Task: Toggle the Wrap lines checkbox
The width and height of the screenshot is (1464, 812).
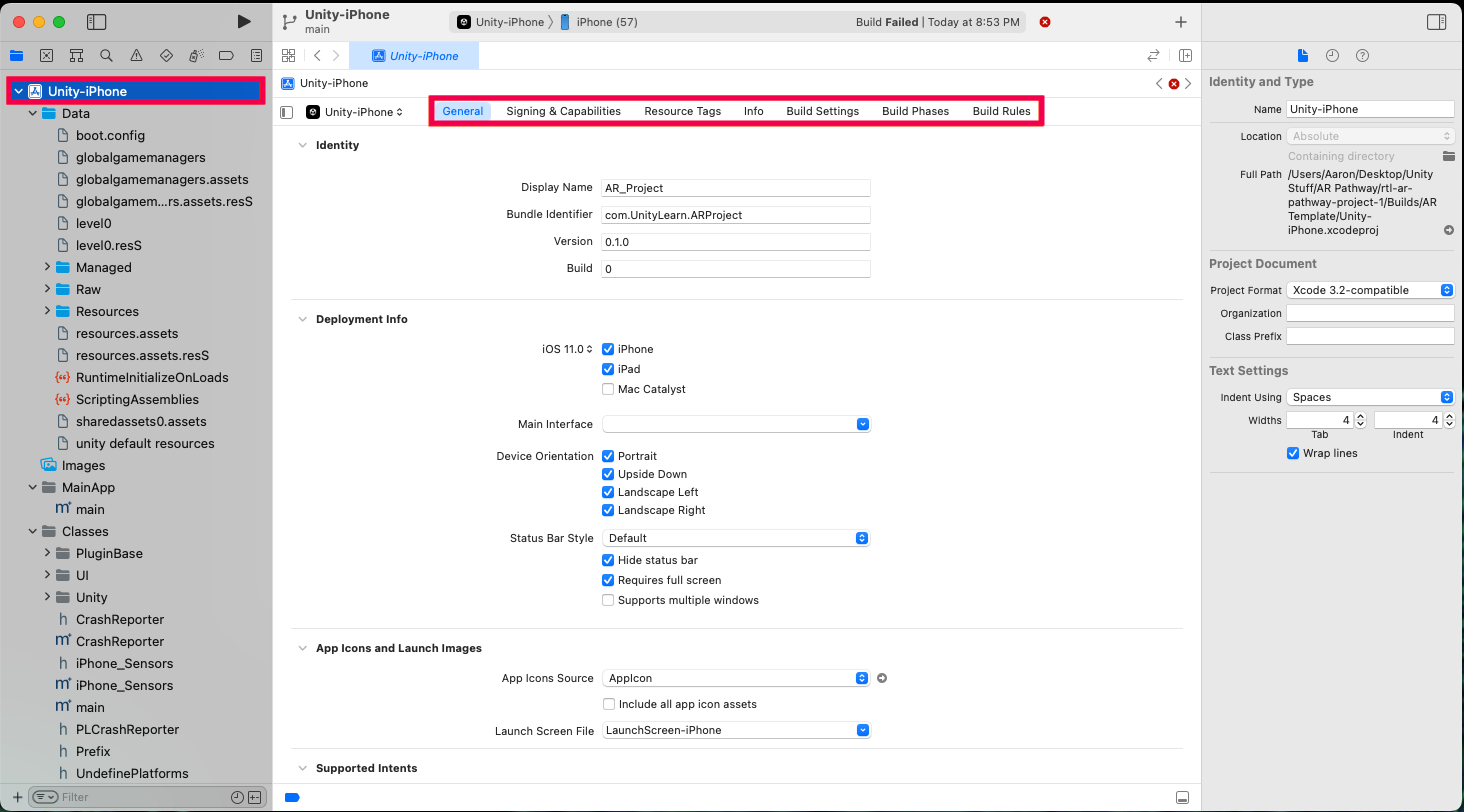Action: [1293, 453]
